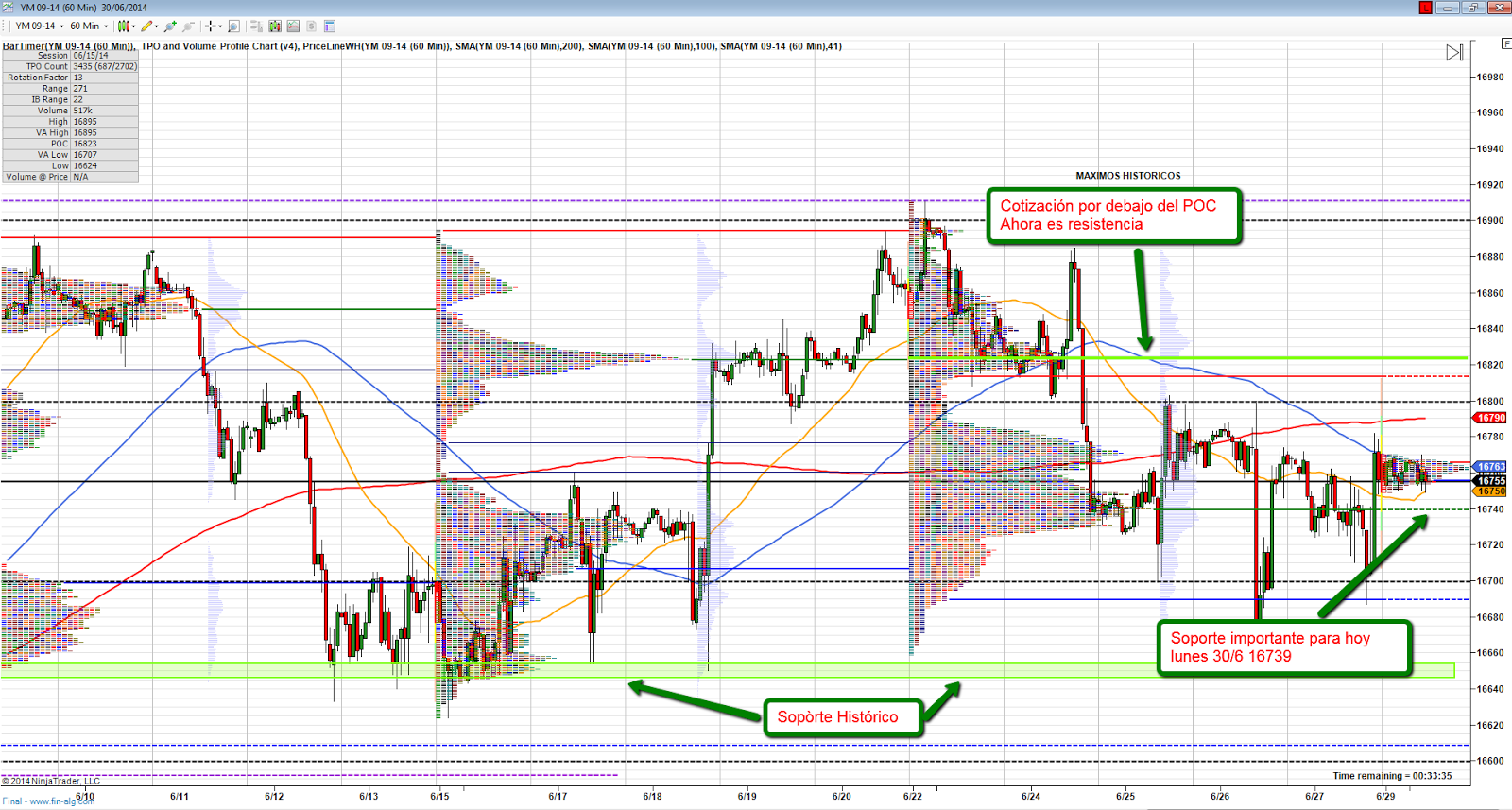Click the Volume @ Price N/A row
The image size is (1512, 810).
pos(70,177)
